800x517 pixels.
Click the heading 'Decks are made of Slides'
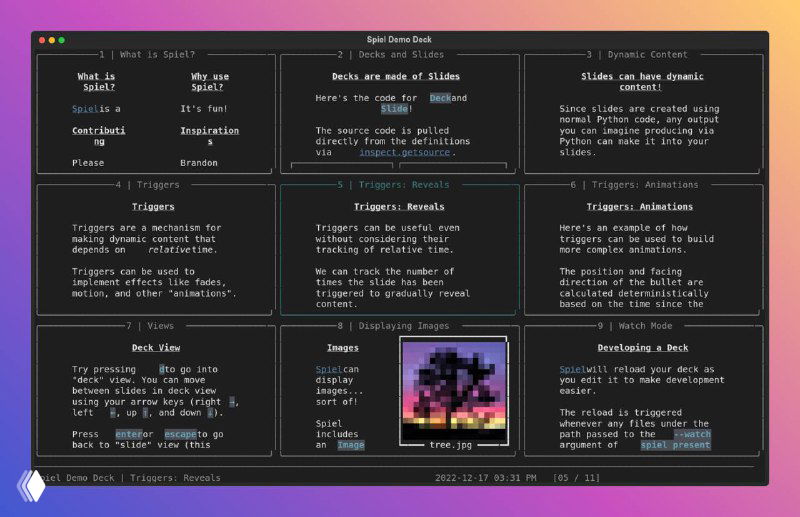[x=396, y=77]
